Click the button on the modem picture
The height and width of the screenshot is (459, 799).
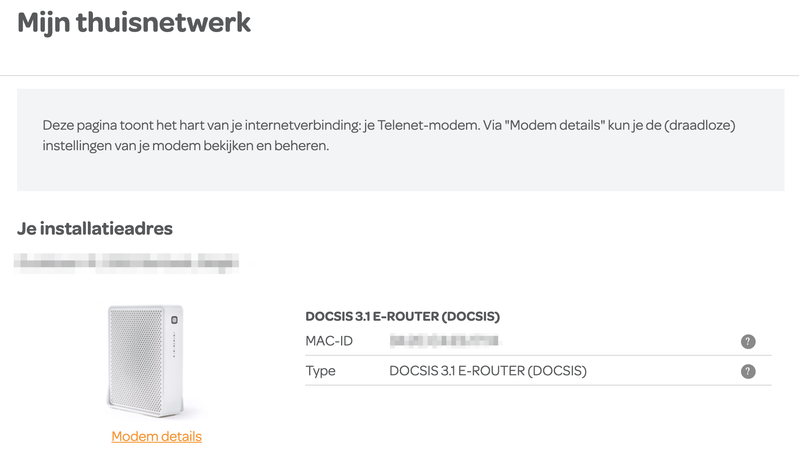(x=173, y=321)
